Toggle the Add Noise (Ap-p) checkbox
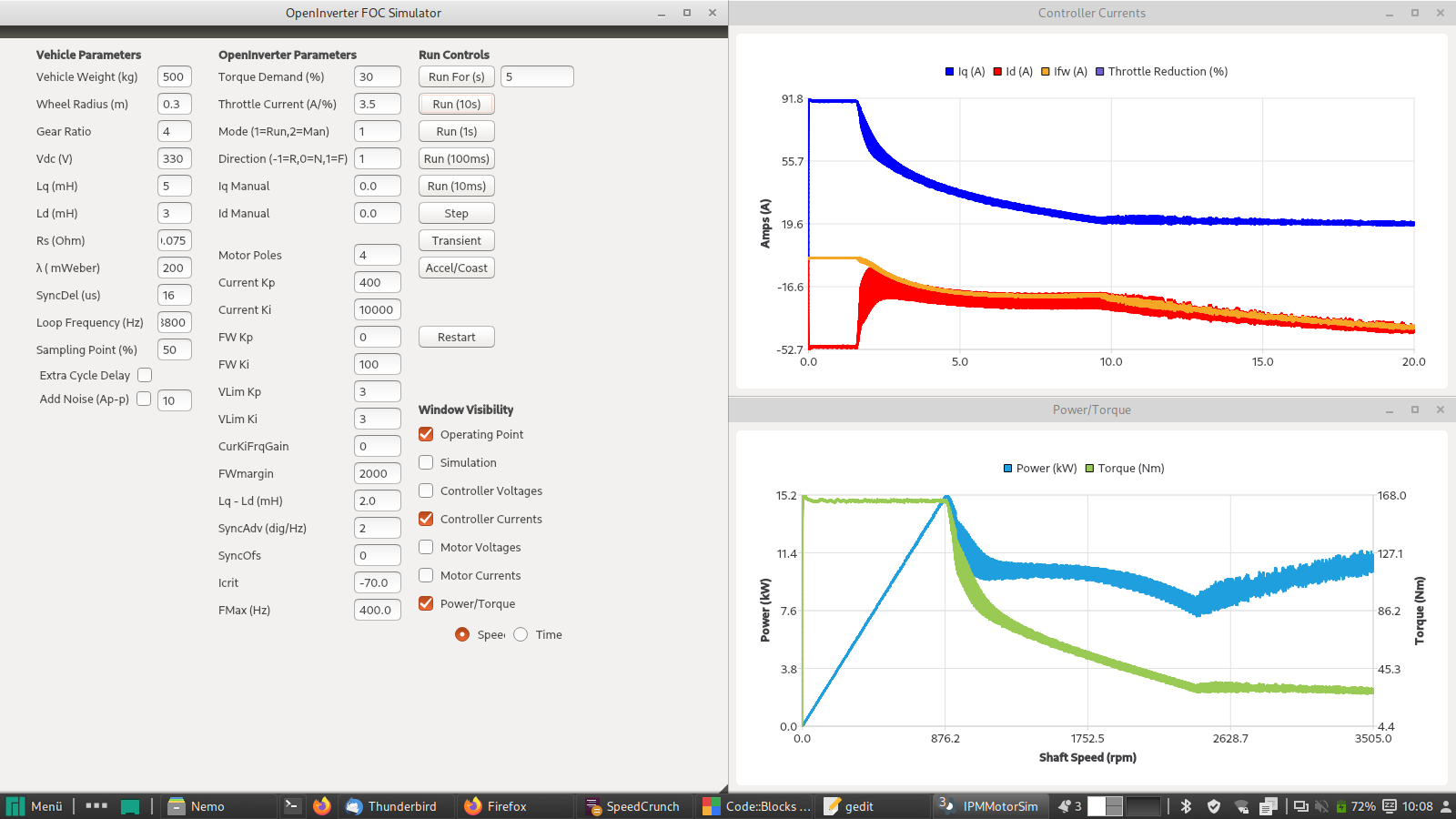This screenshot has width=1456, height=819. (x=144, y=399)
